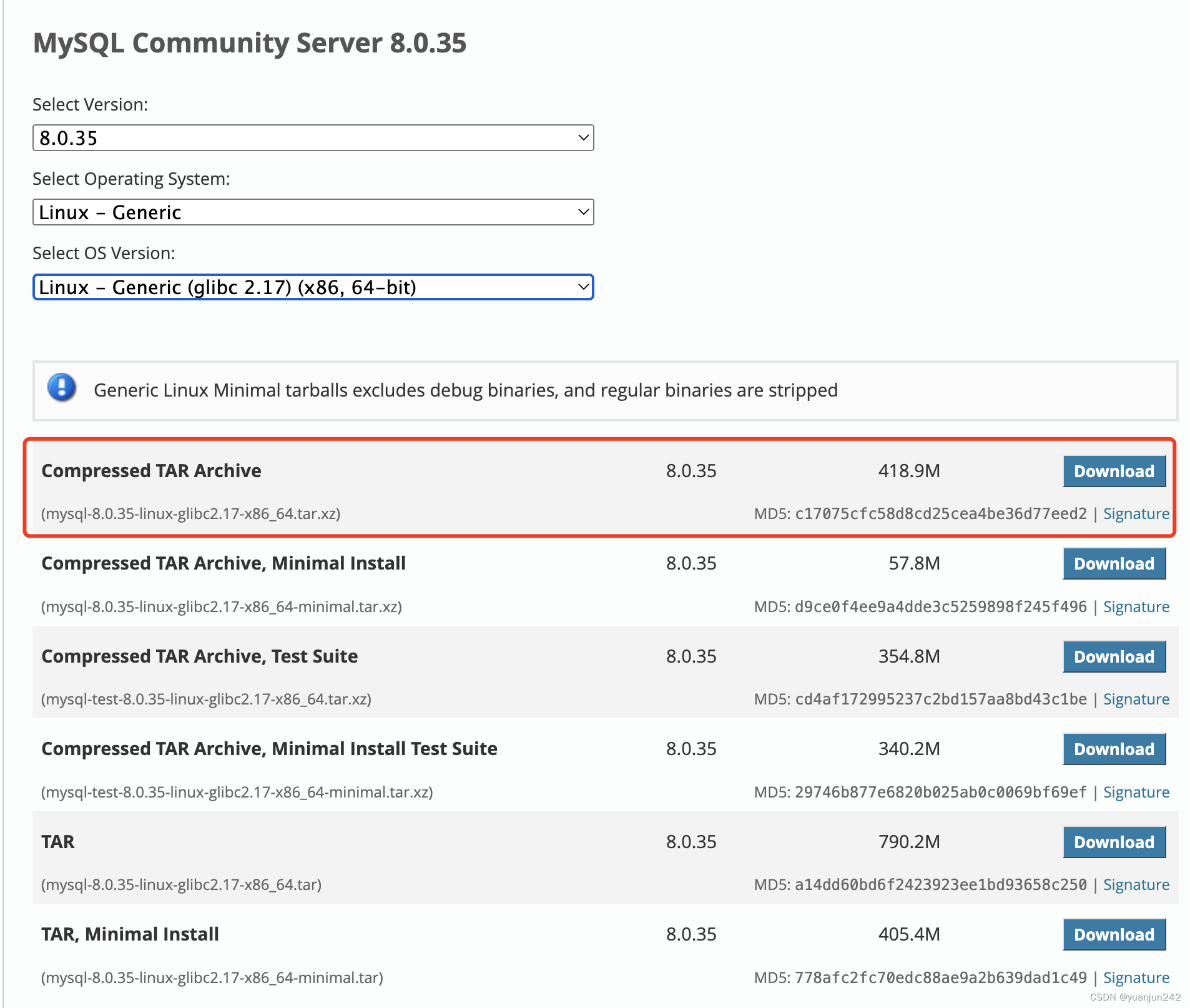Open the Select OS Version dropdown
The image size is (1190, 1008).
[313, 287]
